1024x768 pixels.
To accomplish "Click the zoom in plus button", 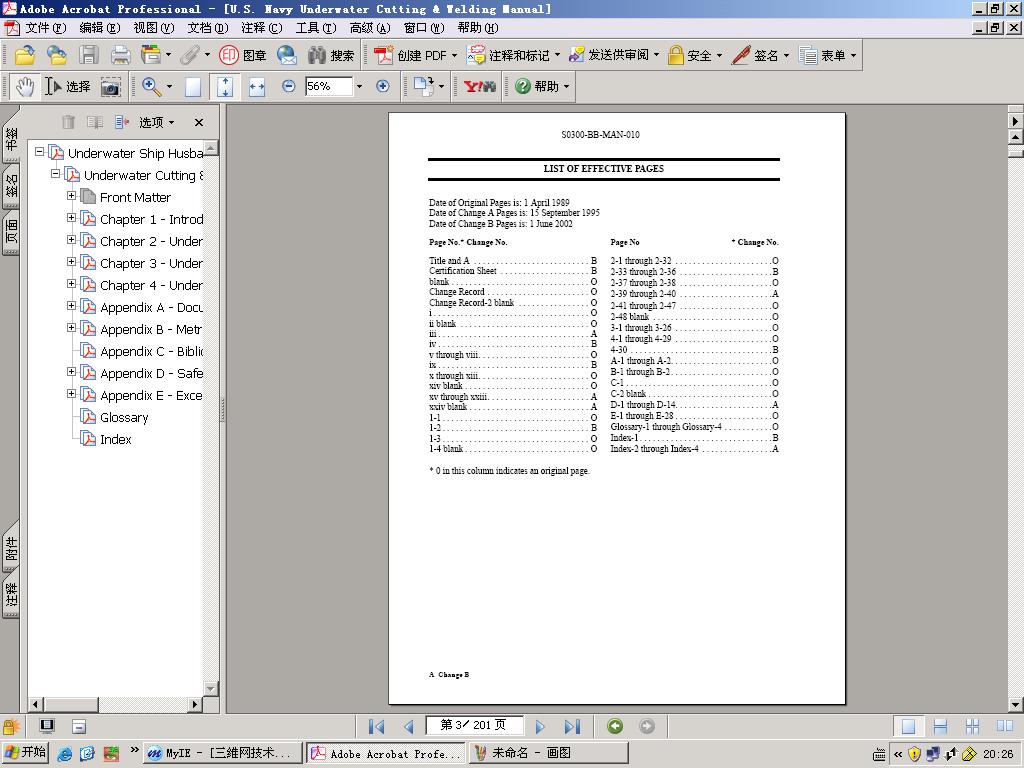I will coord(383,86).
